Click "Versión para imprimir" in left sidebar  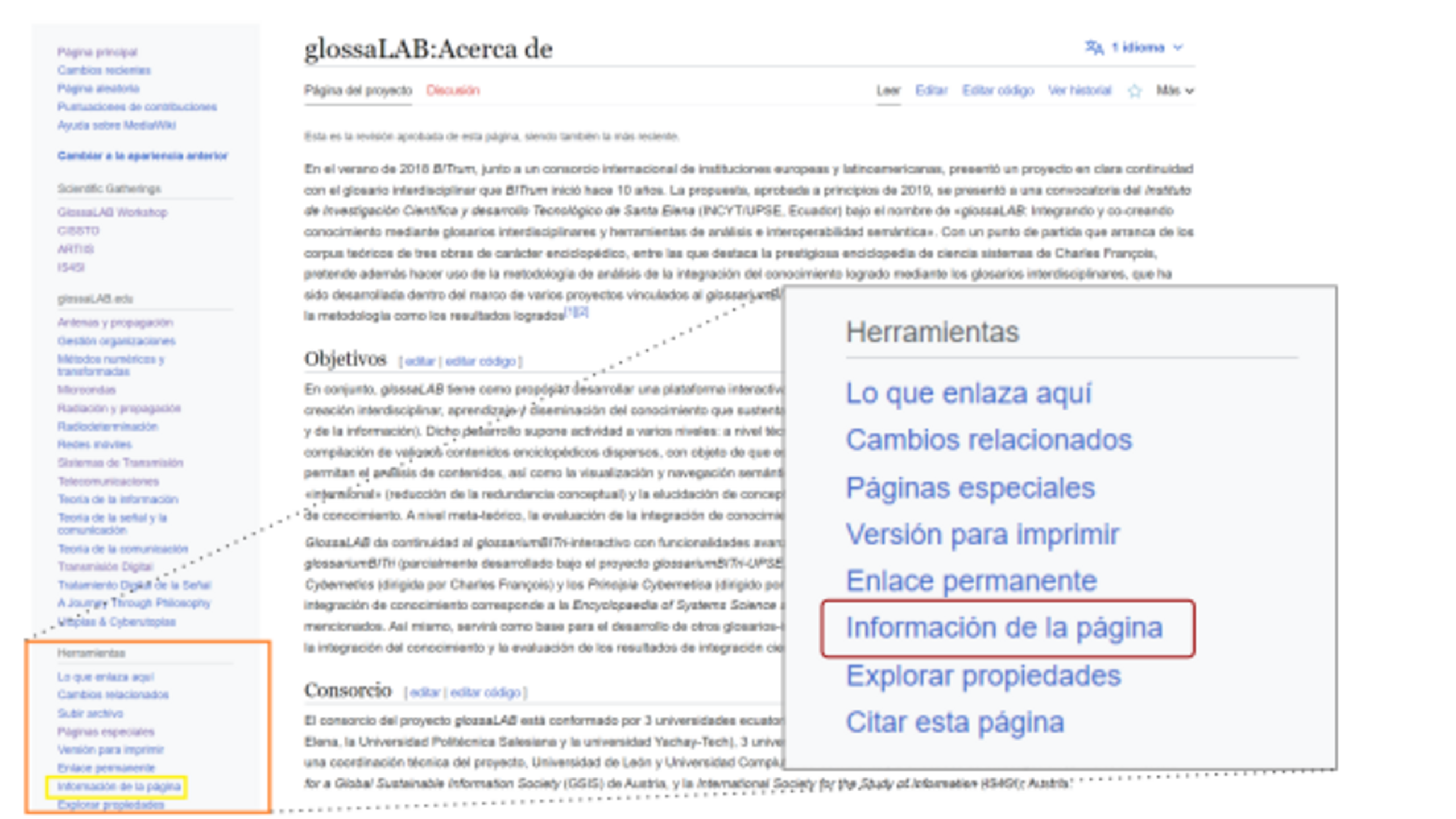click(110, 750)
